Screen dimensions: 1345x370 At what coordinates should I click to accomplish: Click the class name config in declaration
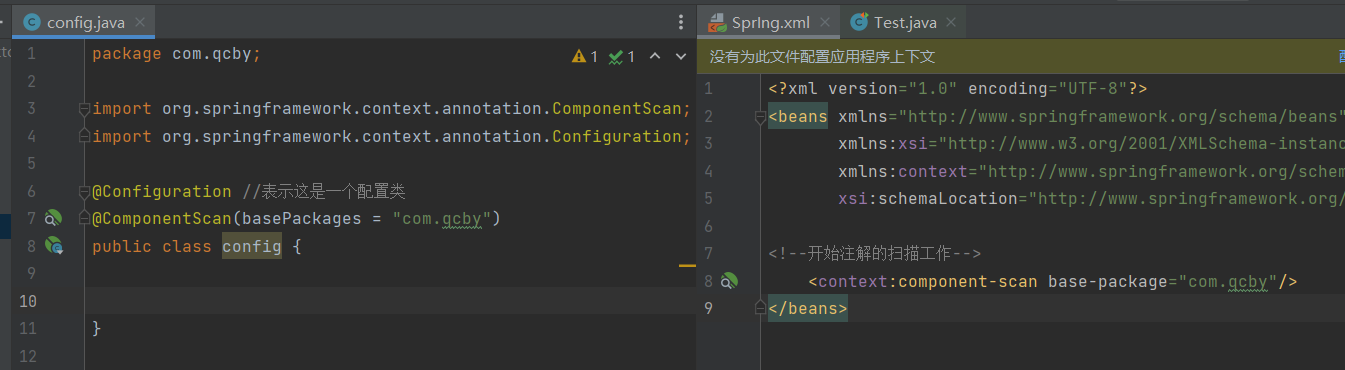(x=251, y=246)
